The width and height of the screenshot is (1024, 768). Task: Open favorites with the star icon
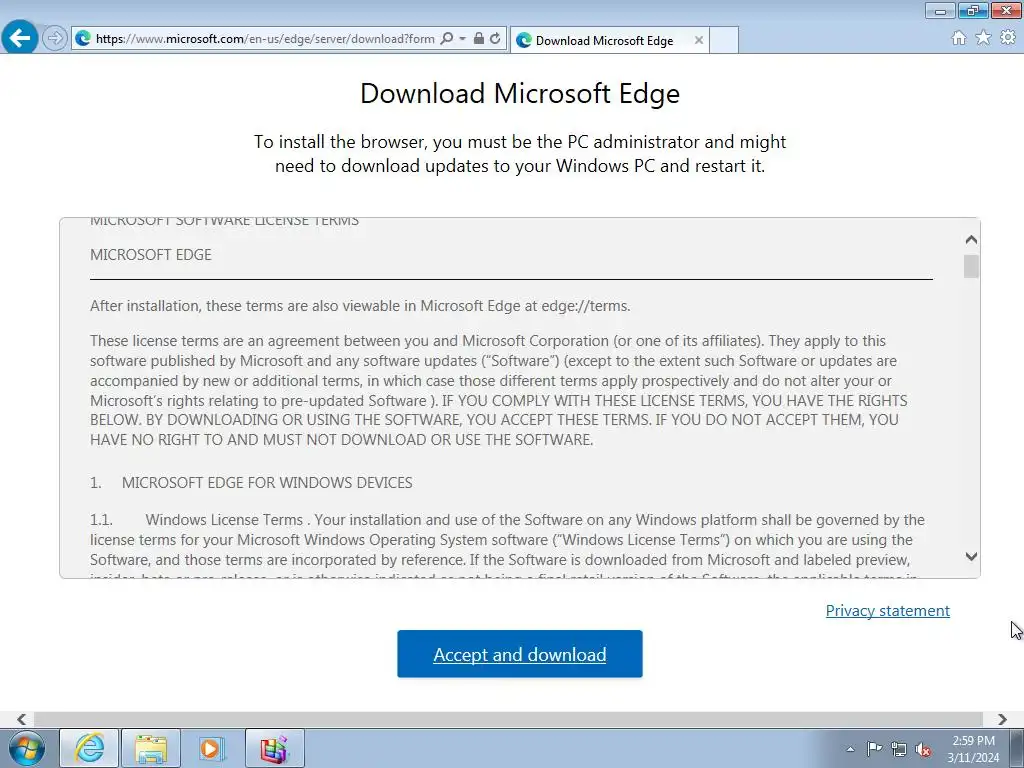983,38
